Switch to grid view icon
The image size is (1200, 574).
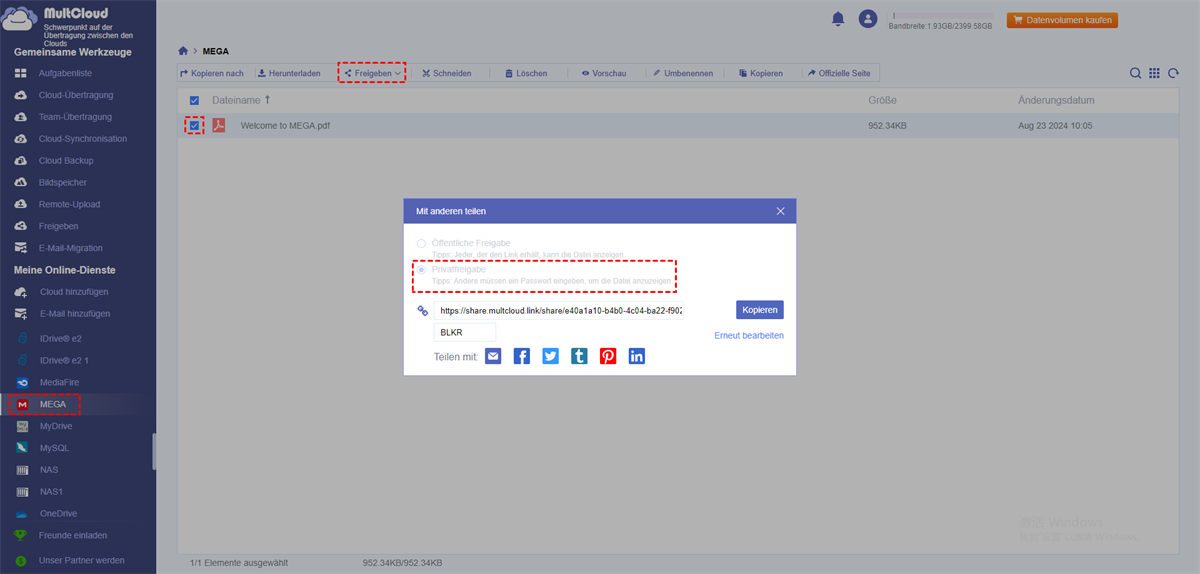(1154, 73)
